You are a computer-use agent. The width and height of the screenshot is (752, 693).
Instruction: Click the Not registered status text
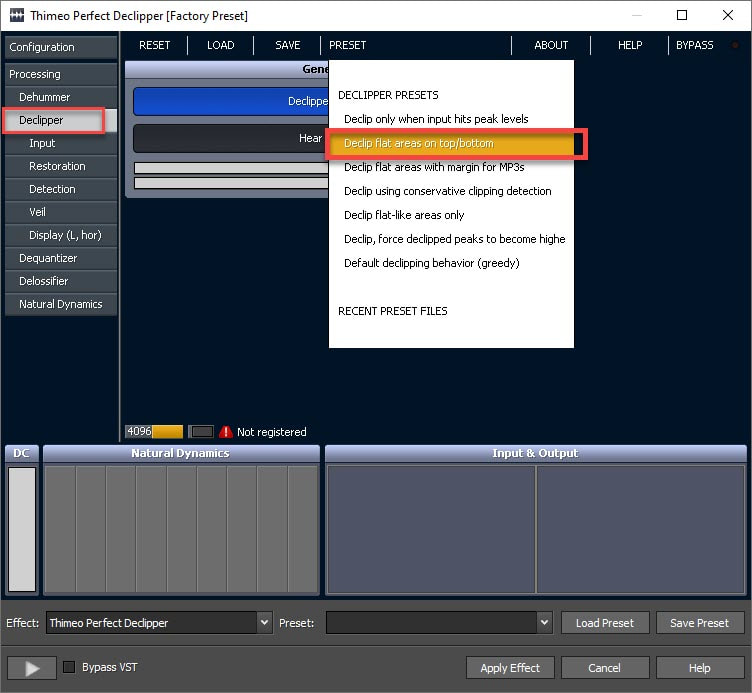[271, 432]
